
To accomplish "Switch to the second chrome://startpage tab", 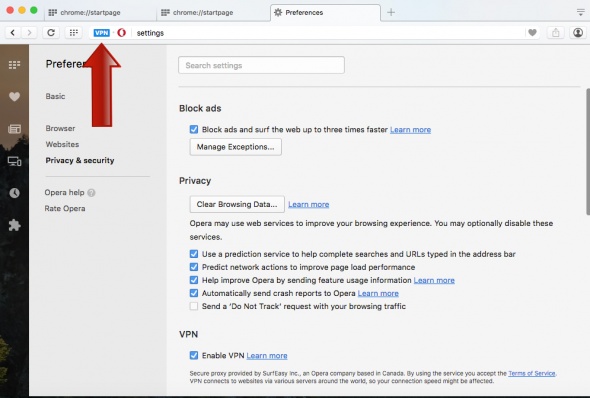I will 213,12.
